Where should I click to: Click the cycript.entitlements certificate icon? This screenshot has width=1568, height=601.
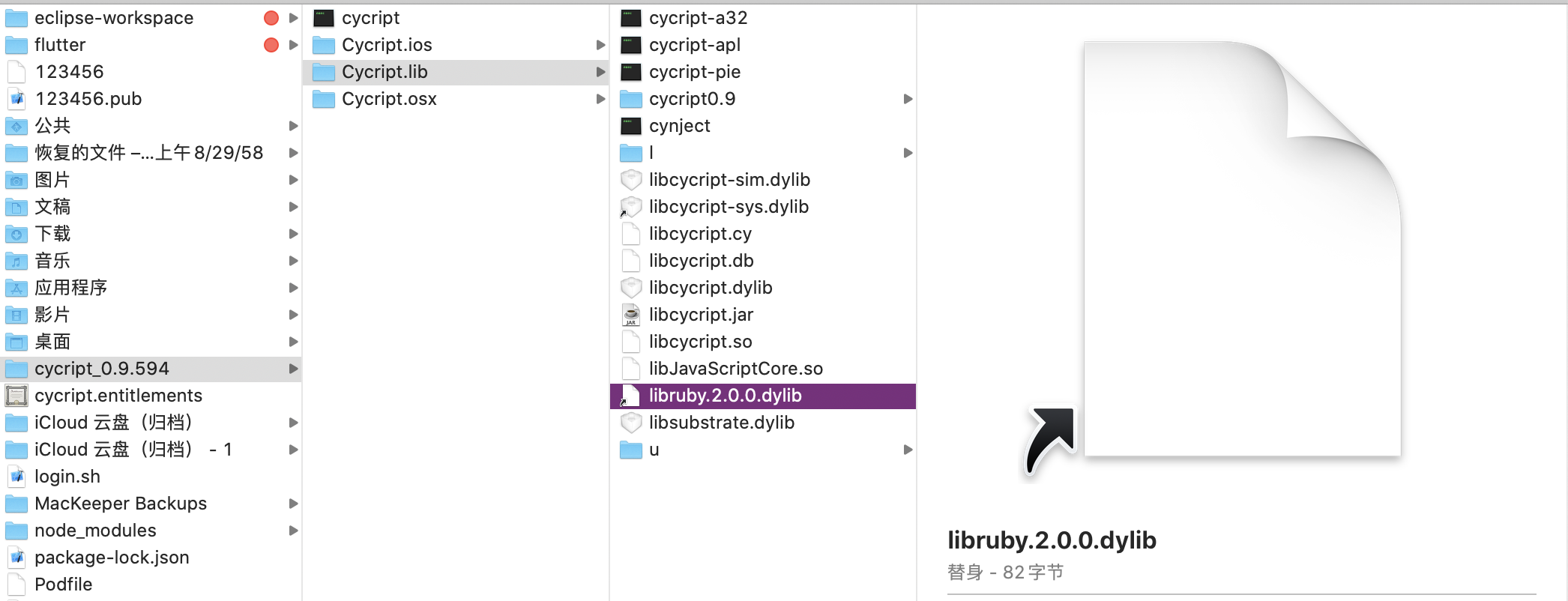pos(16,396)
